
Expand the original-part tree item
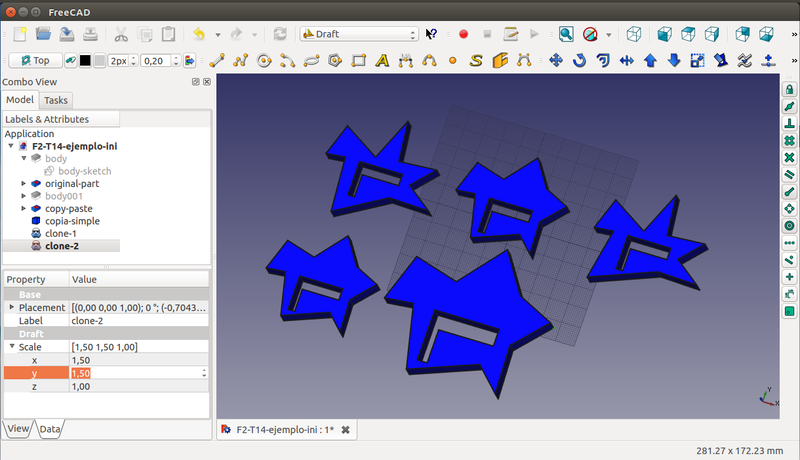pyautogui.click(x=24, y=184)
